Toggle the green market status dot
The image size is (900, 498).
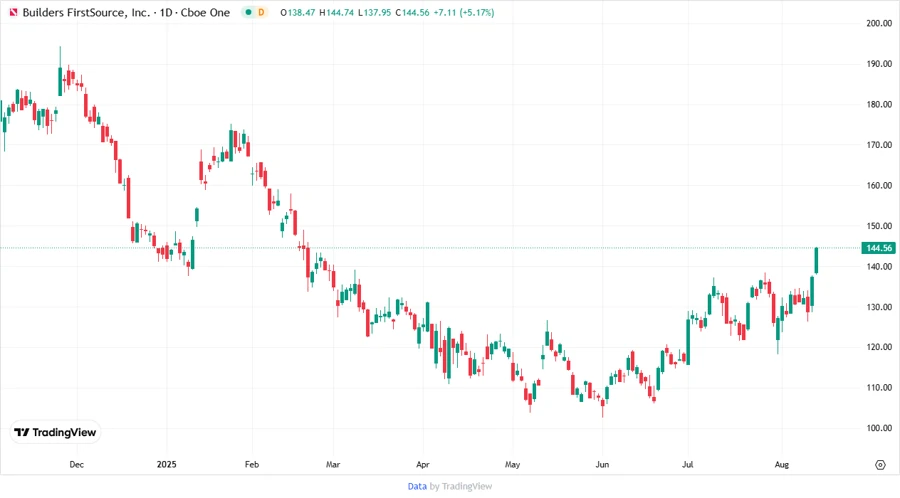249,12
